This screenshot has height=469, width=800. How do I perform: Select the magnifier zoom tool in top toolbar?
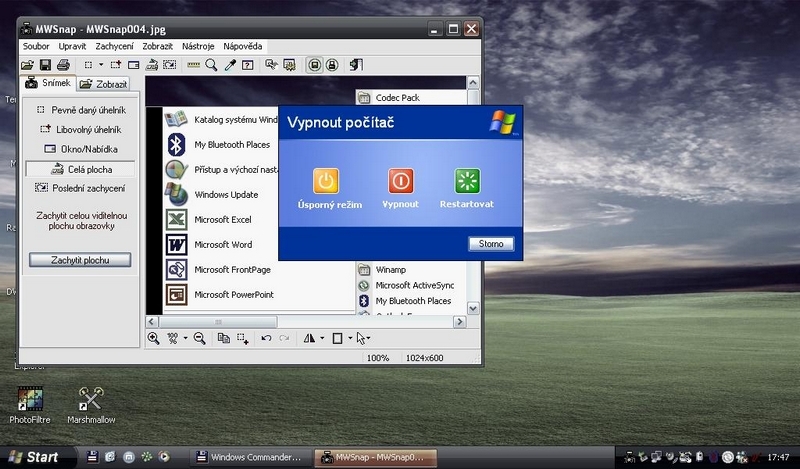click(x=211, y=65)
